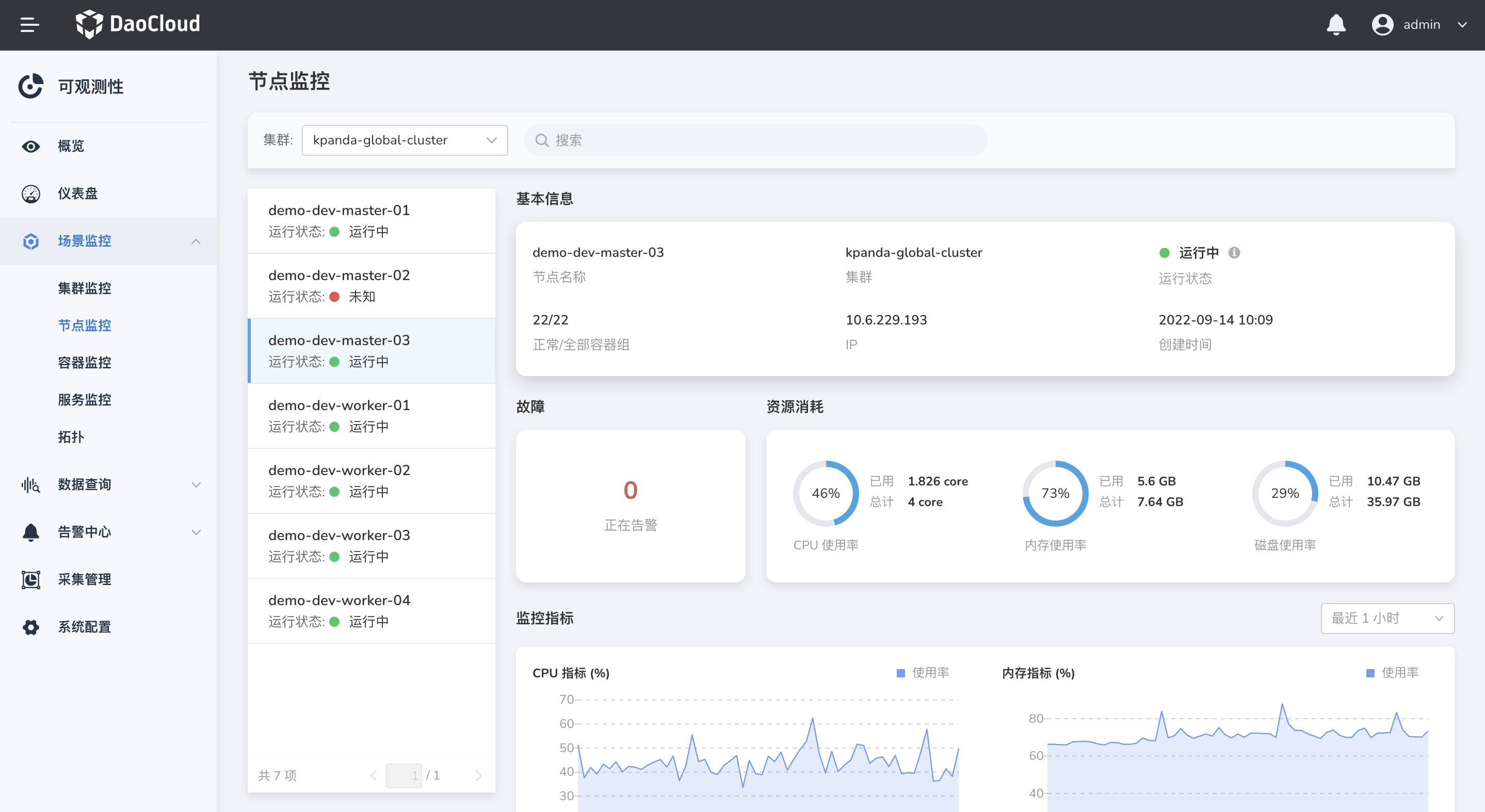Go to 服务监控 submenu
The height and width of the screenshot is (812, 1485).
click(x=84, y=400)
